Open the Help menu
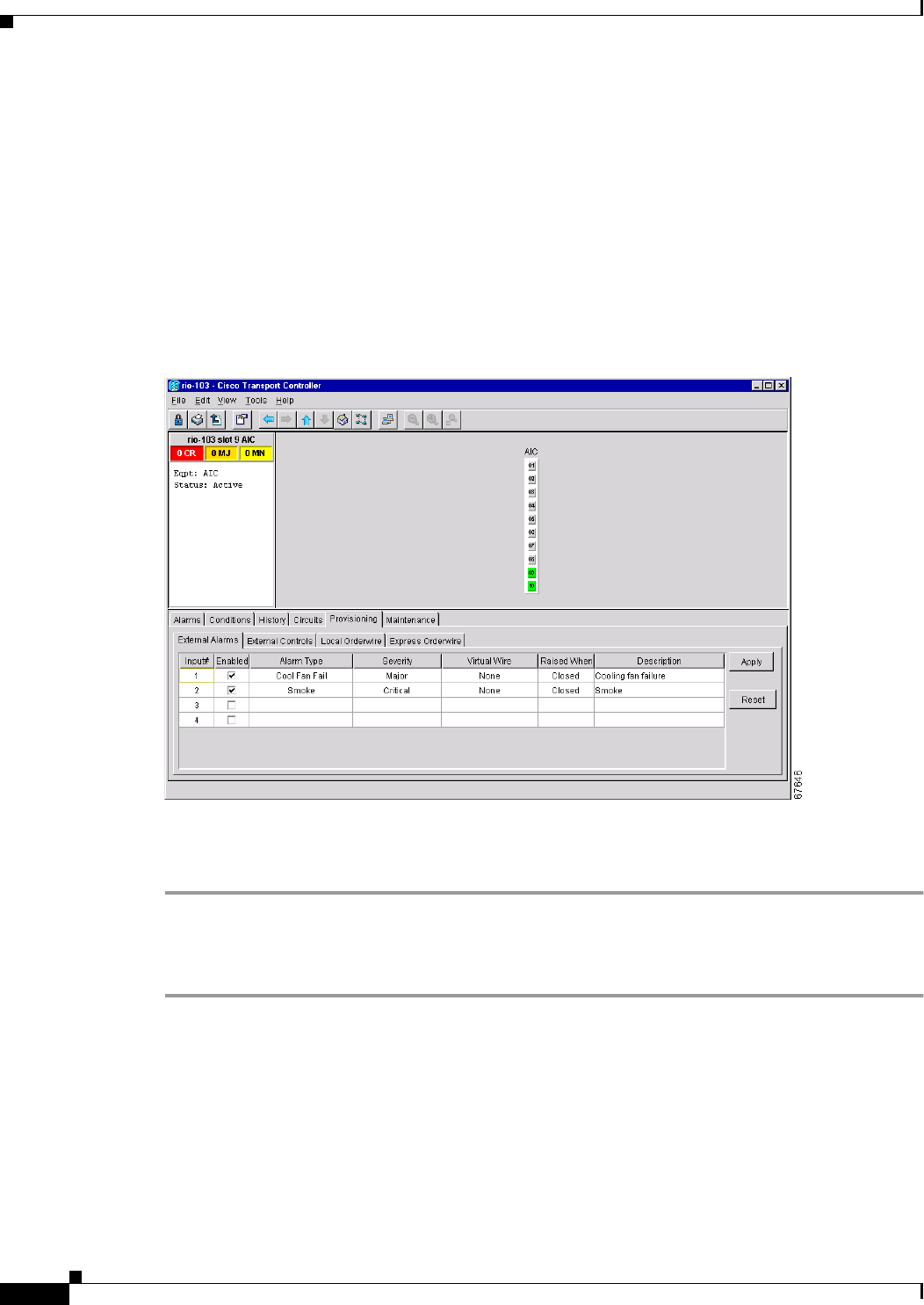The image size is (924, 1305). pos(285,400)
